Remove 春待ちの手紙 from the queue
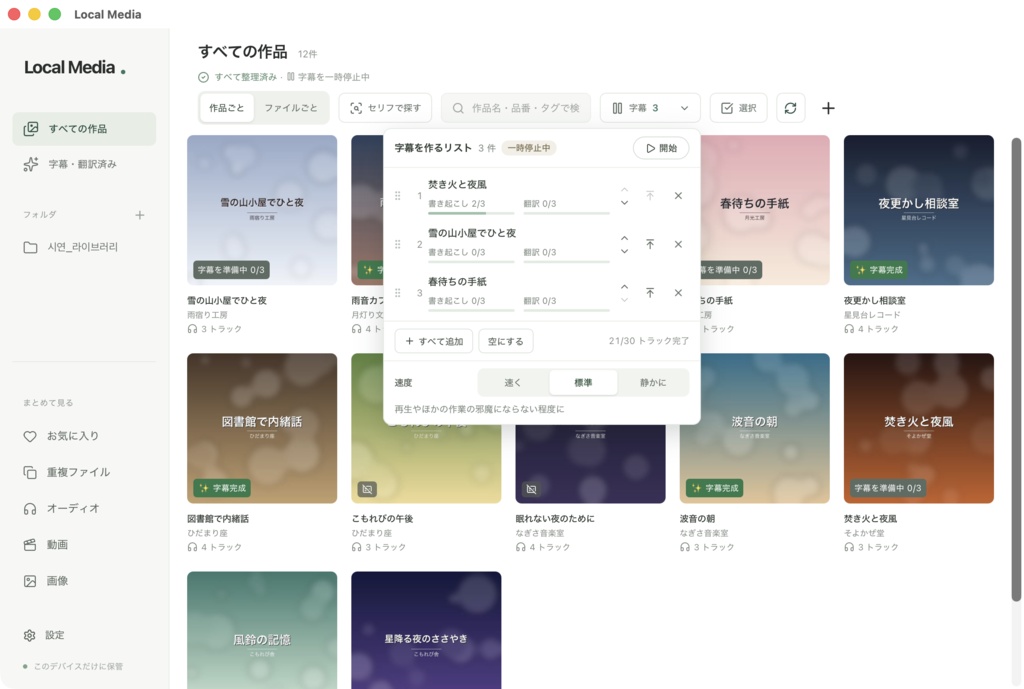This screenshot has width=1024, height=689. (678, 293)
